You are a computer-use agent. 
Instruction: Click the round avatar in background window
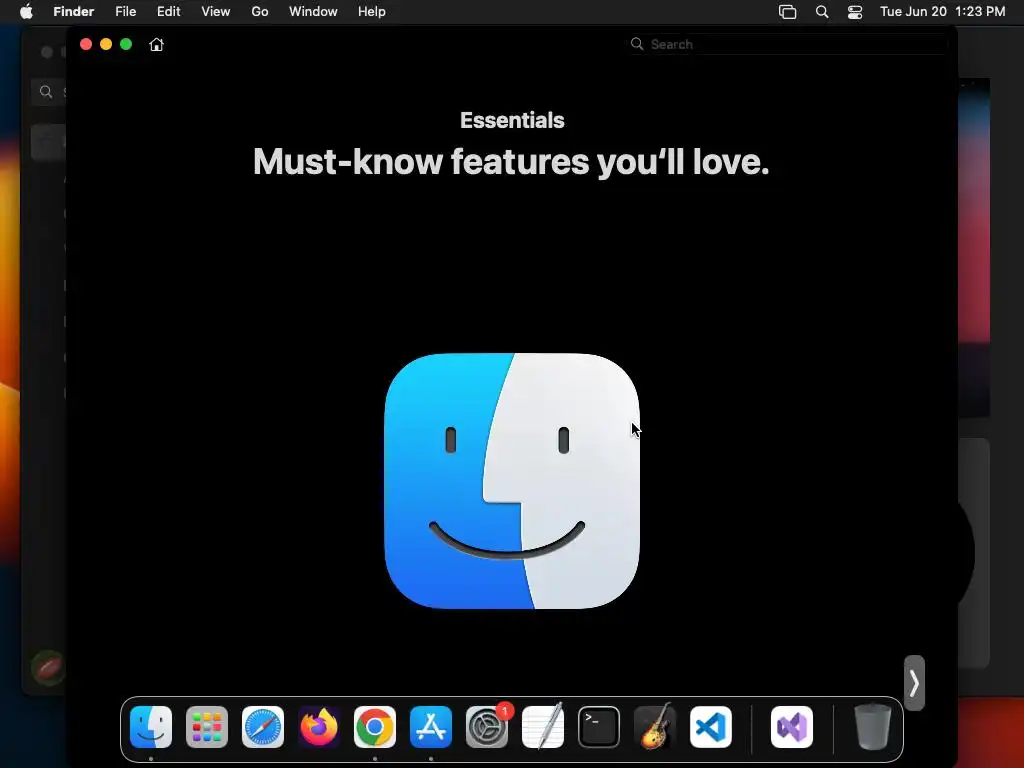[48, 667]
